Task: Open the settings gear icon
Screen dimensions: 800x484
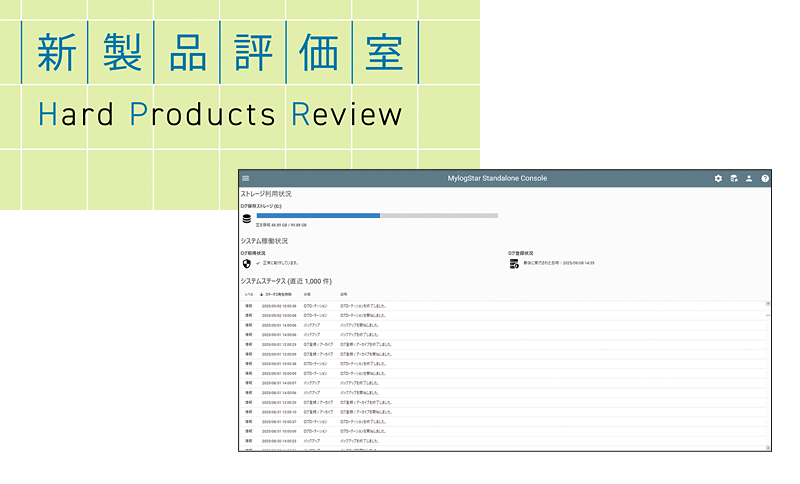Action: click(718, 178)
